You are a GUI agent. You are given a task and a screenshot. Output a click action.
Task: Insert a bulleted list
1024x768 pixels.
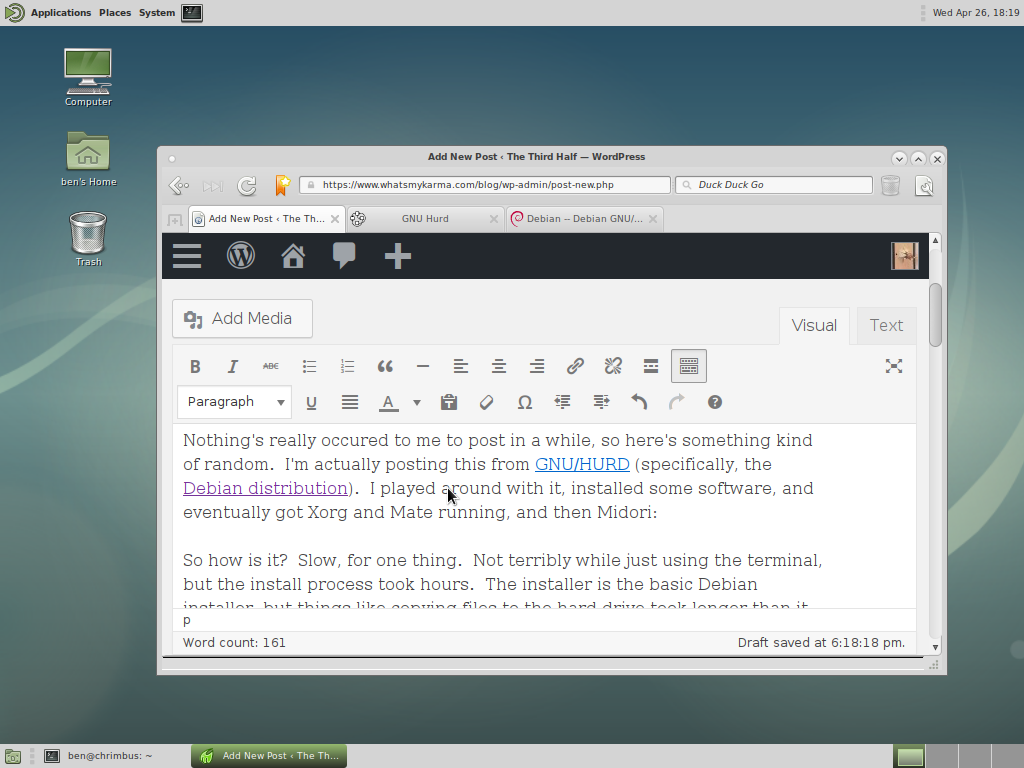click(310, 366)
